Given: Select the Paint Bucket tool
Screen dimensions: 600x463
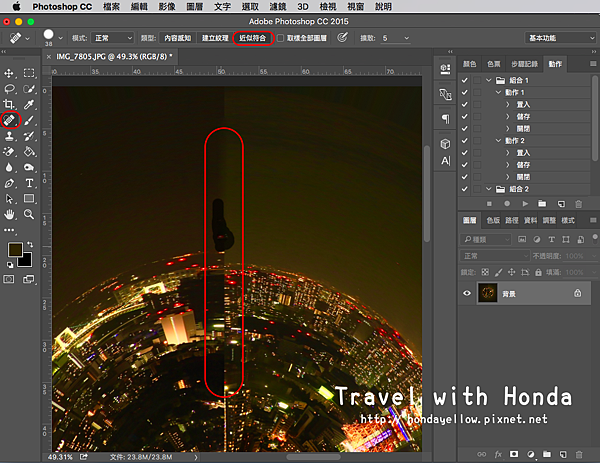Looking at the screenshot, I should point(29,152).
